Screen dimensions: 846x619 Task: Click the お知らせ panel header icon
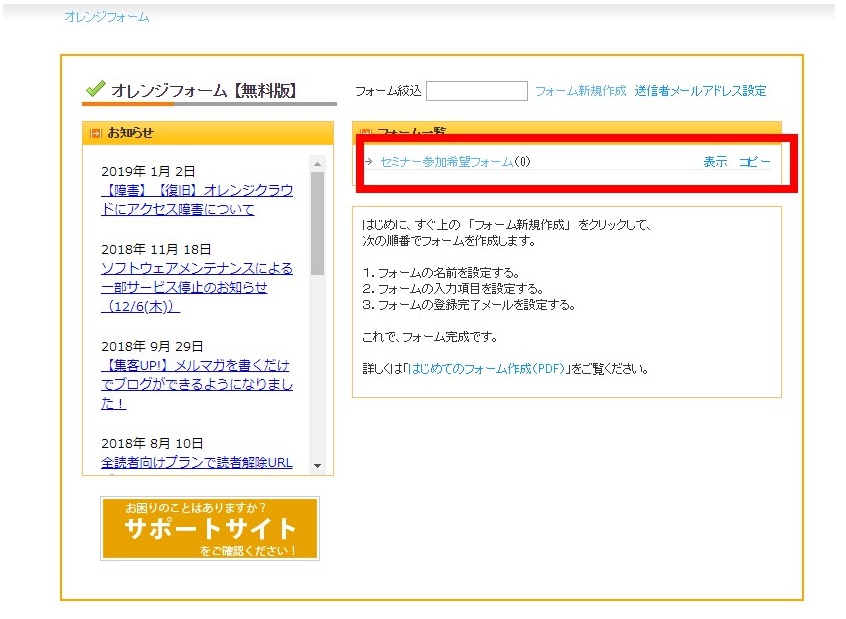96,133
